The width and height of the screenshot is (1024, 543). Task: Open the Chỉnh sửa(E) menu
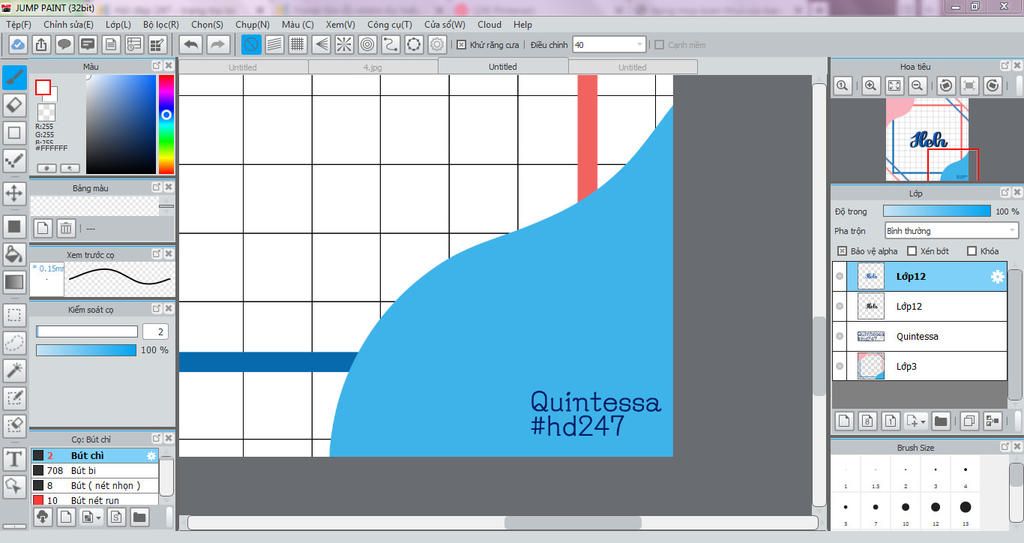pyautogui.click(x=69, y=24)
